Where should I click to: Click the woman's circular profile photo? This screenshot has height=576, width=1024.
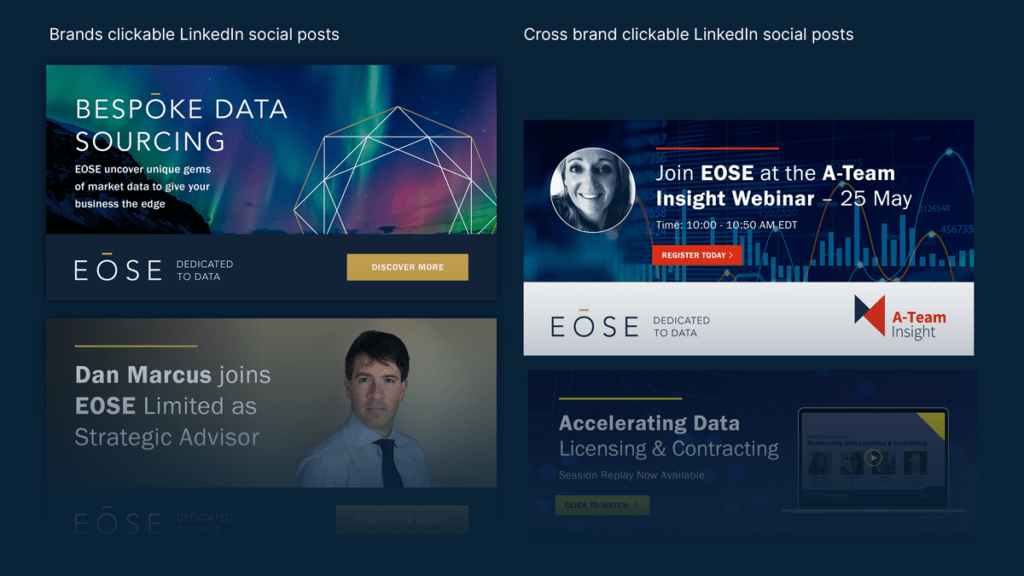tap(592, 191)
